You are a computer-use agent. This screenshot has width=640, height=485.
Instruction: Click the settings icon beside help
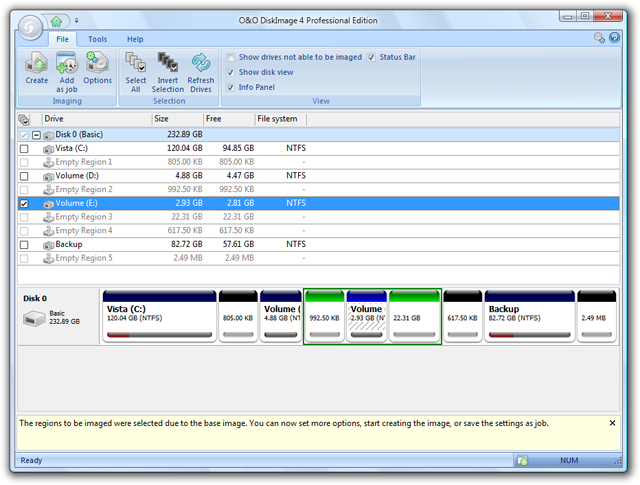[599, 38]
